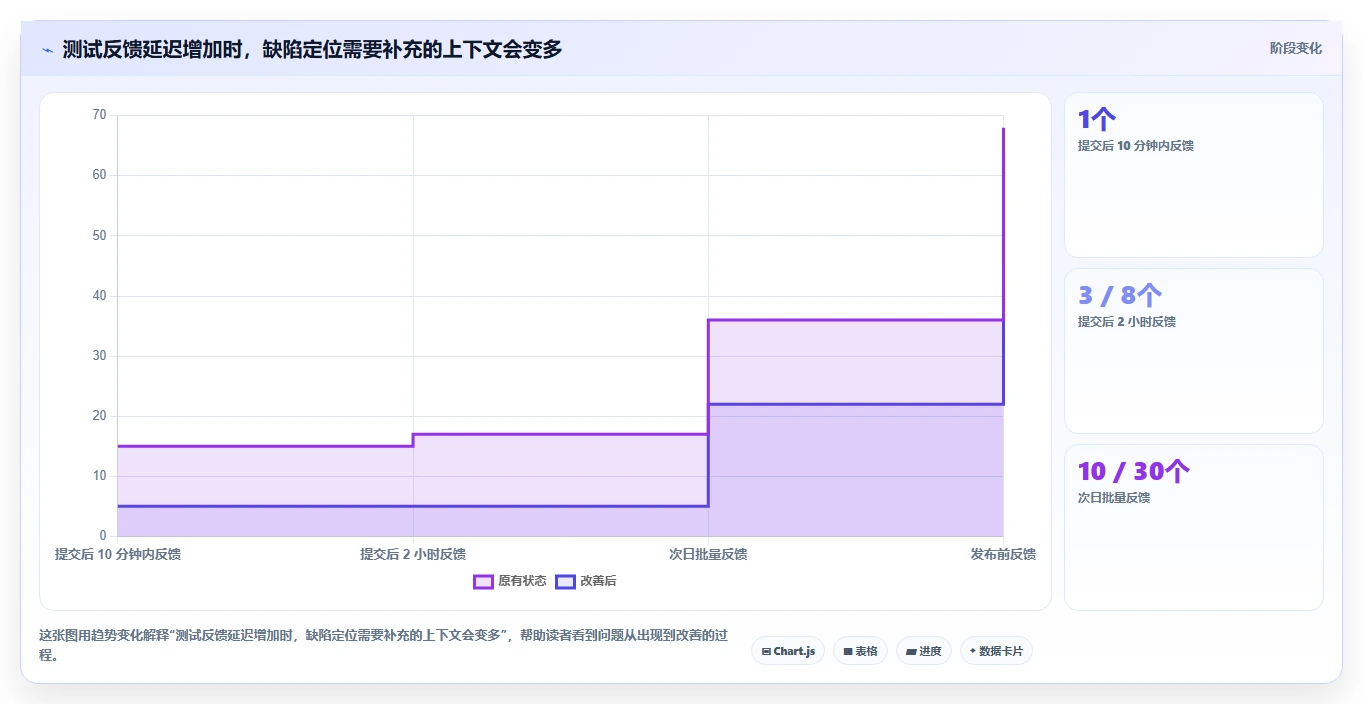Toggle the 改善后 legend entry

click(x=586, y=581)
